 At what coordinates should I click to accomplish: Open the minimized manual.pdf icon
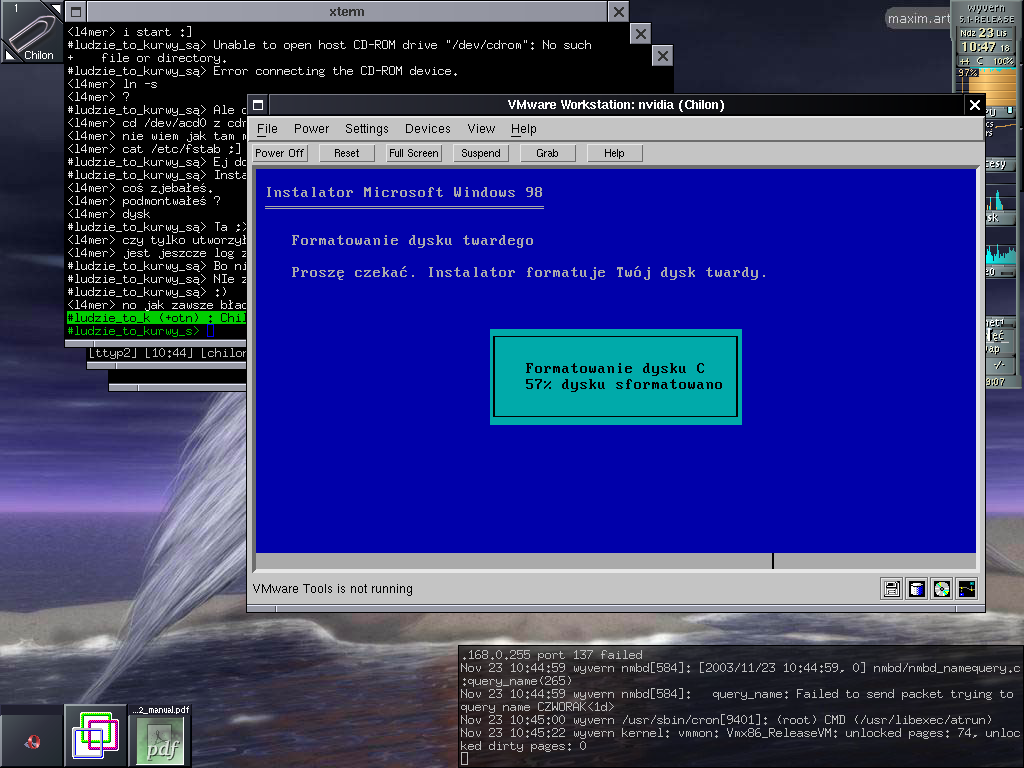pyautogui.click(x=160, y=738)
